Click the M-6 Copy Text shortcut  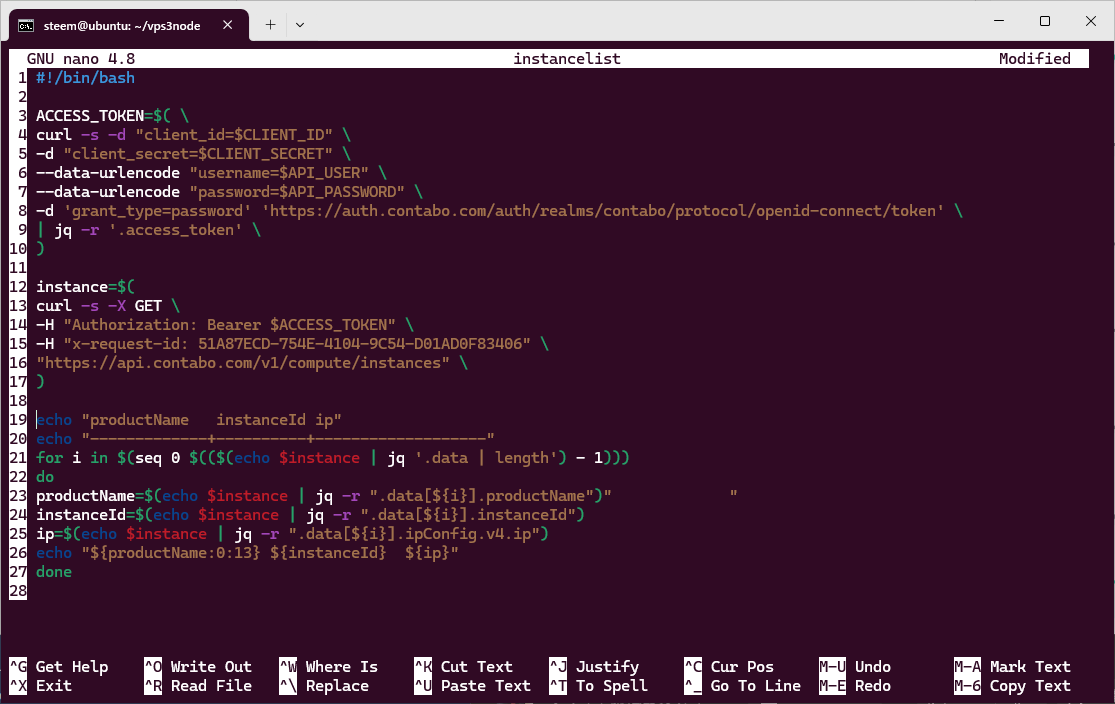click(x=1012, y=686)
